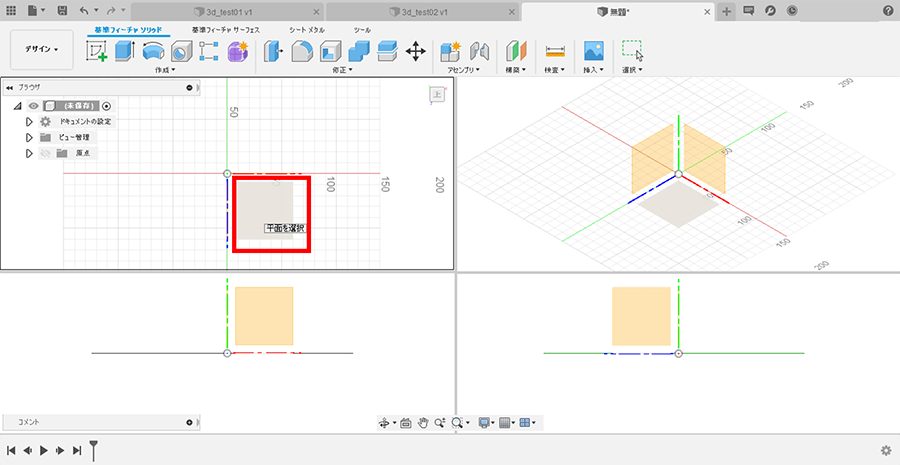
Task: Switch to the 3d_test01 v1 document tab
Action: (227, 11)
